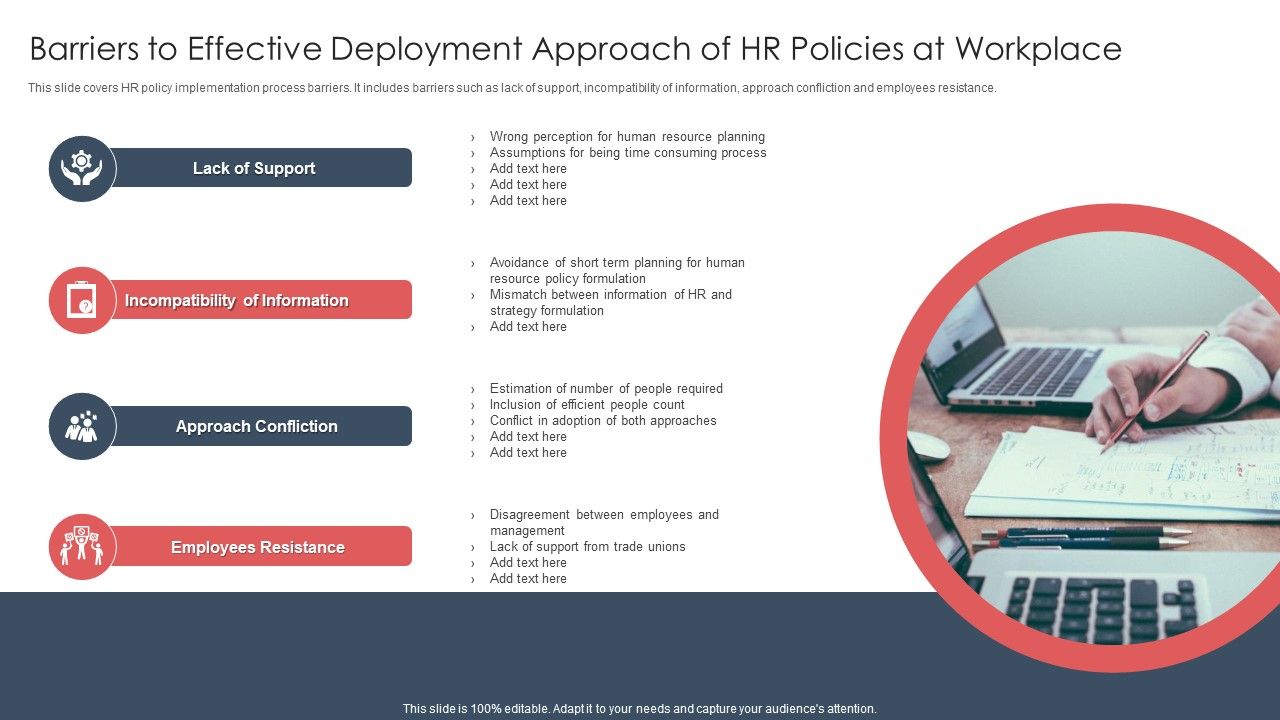Select 'Avoidance of short term planning' bullet
The height and width of the screenshot is (720, 1280).
point(617,271)
